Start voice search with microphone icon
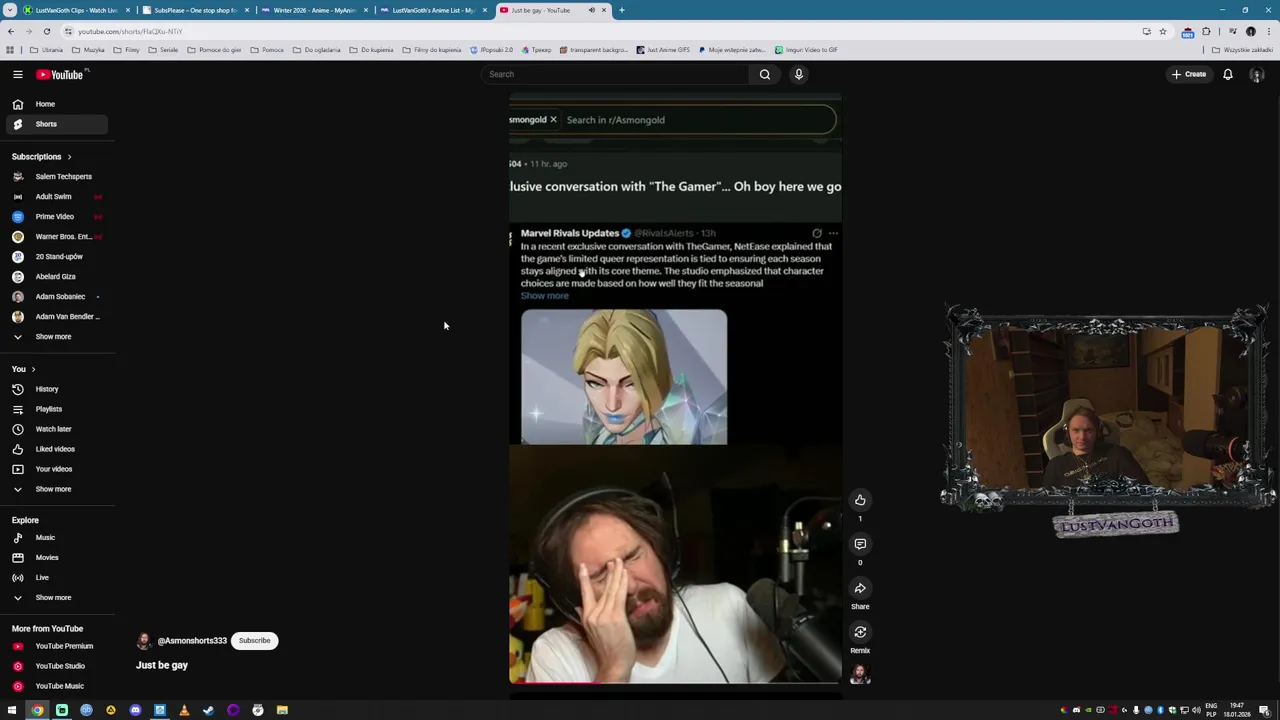The height and width of the screenshot is (720, 1280). tap(798, 74)
